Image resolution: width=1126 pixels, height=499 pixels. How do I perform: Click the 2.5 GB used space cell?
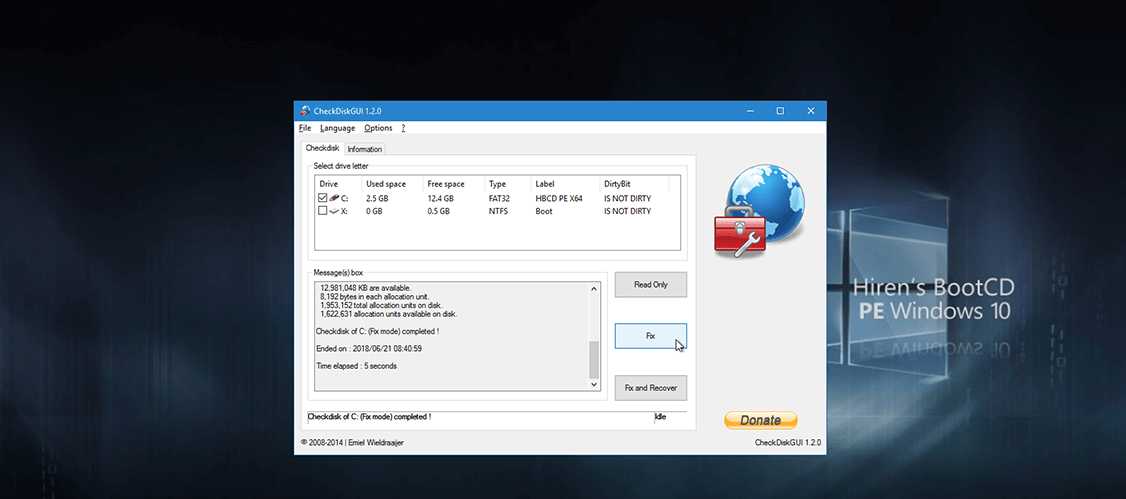[378, 198]
